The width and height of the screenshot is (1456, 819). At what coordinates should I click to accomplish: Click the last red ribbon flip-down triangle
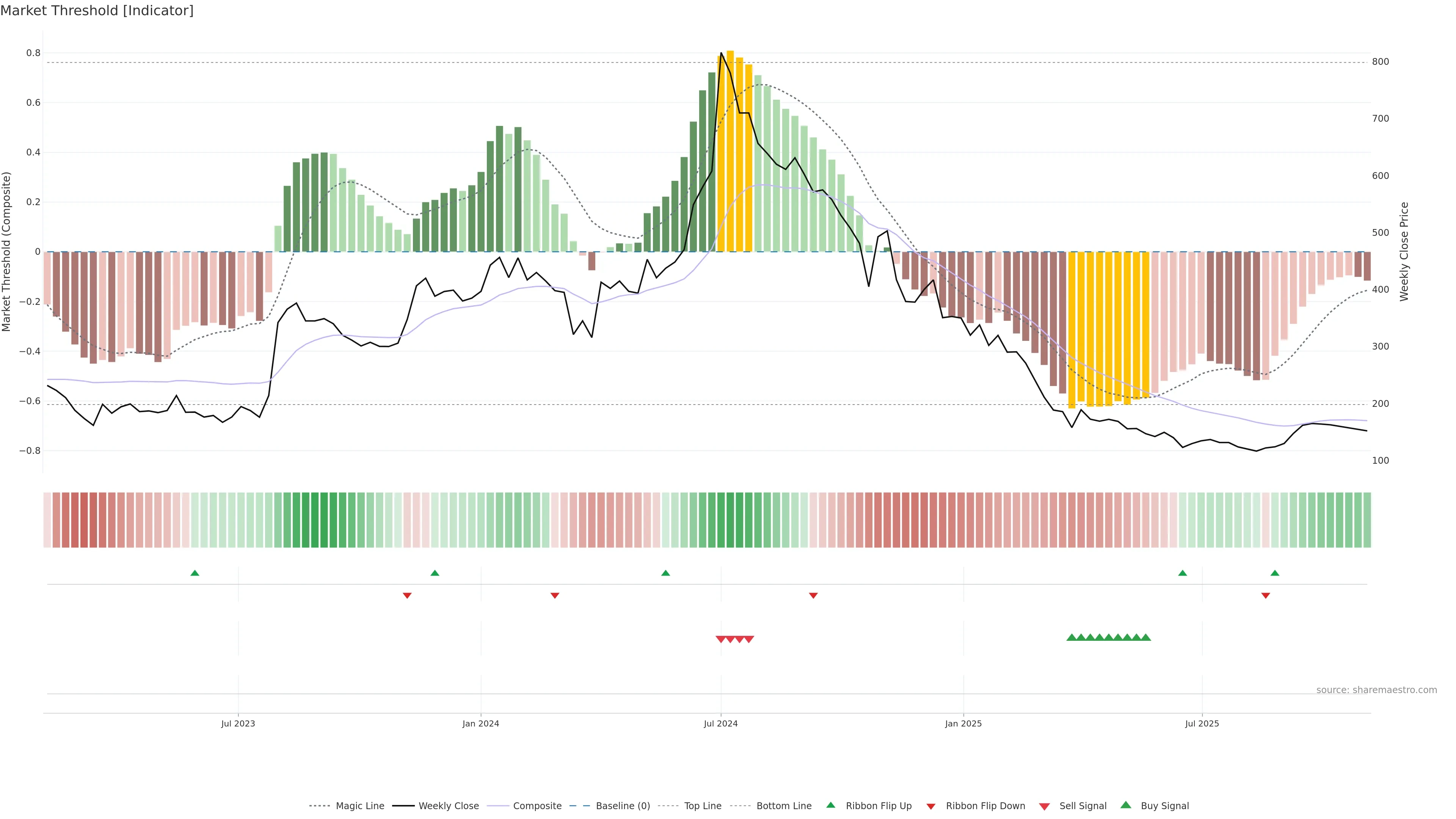[1266, 596]
